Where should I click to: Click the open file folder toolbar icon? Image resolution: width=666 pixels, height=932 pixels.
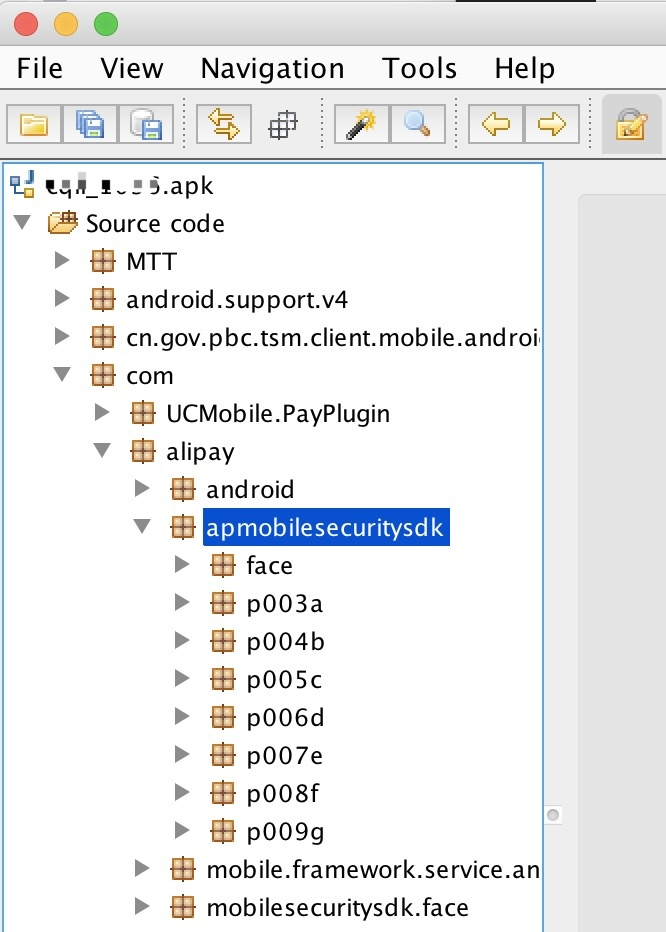tap(34, 124)
